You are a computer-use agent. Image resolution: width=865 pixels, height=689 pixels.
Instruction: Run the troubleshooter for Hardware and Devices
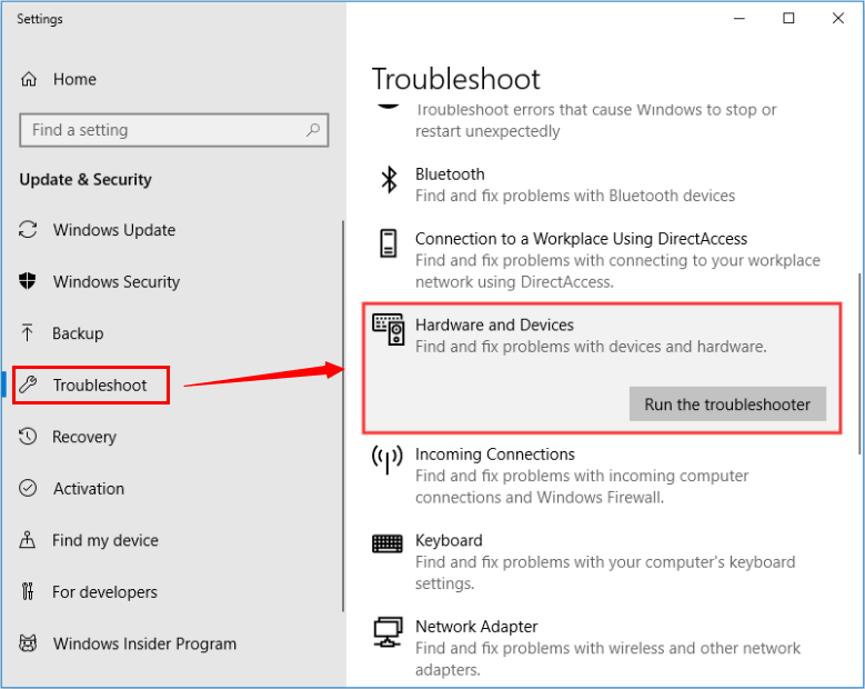point(728,404)
